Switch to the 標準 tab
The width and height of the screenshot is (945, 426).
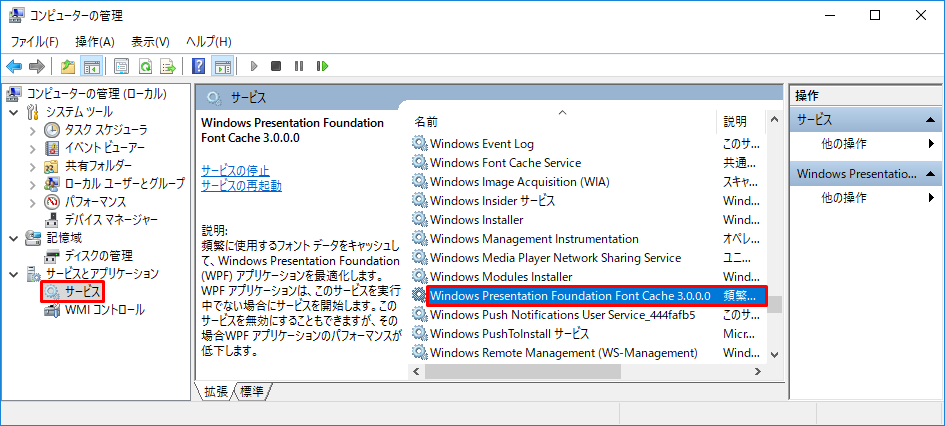(252, 392)
